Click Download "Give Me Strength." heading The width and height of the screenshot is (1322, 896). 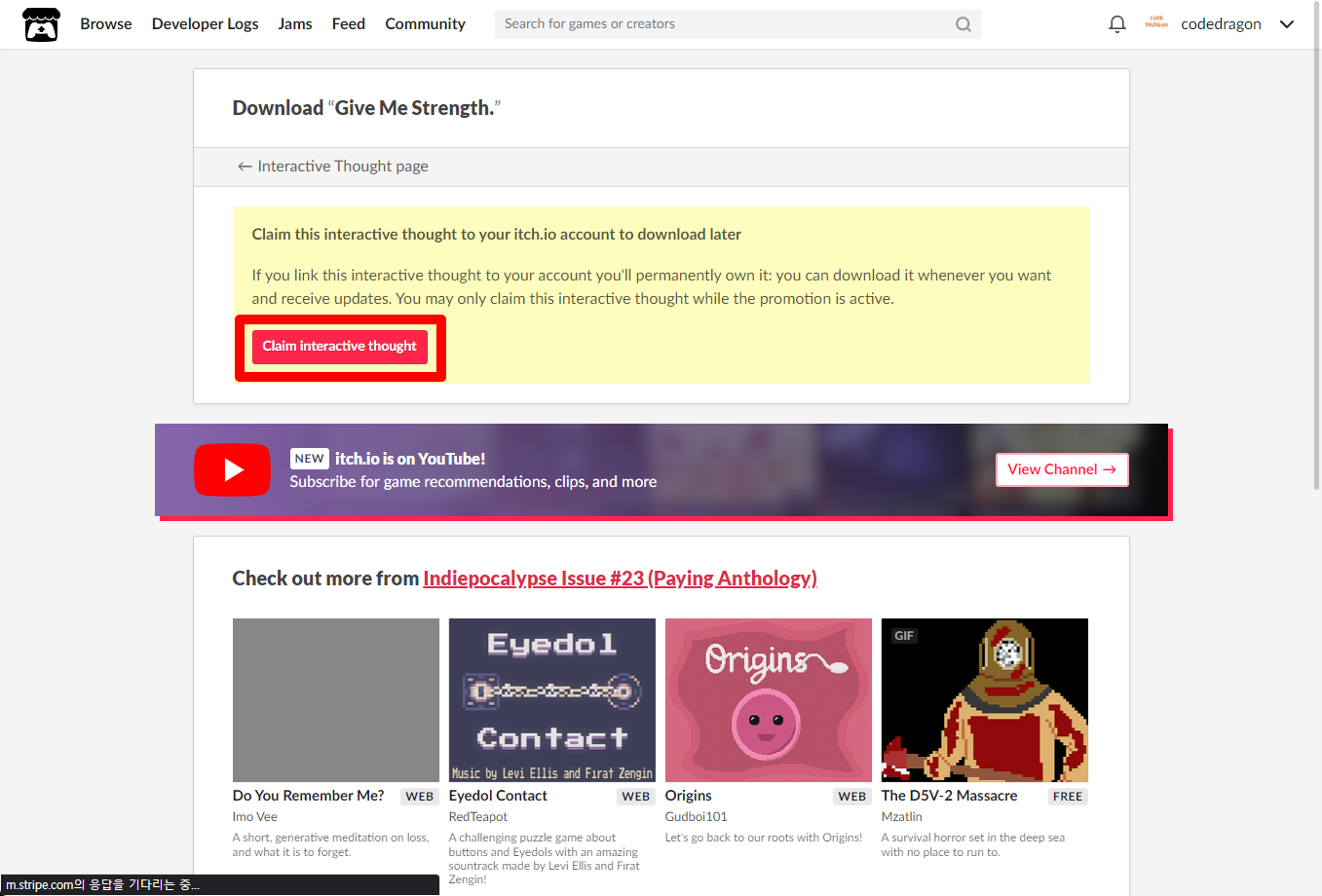pyautogui.click(x=366, y=108)
